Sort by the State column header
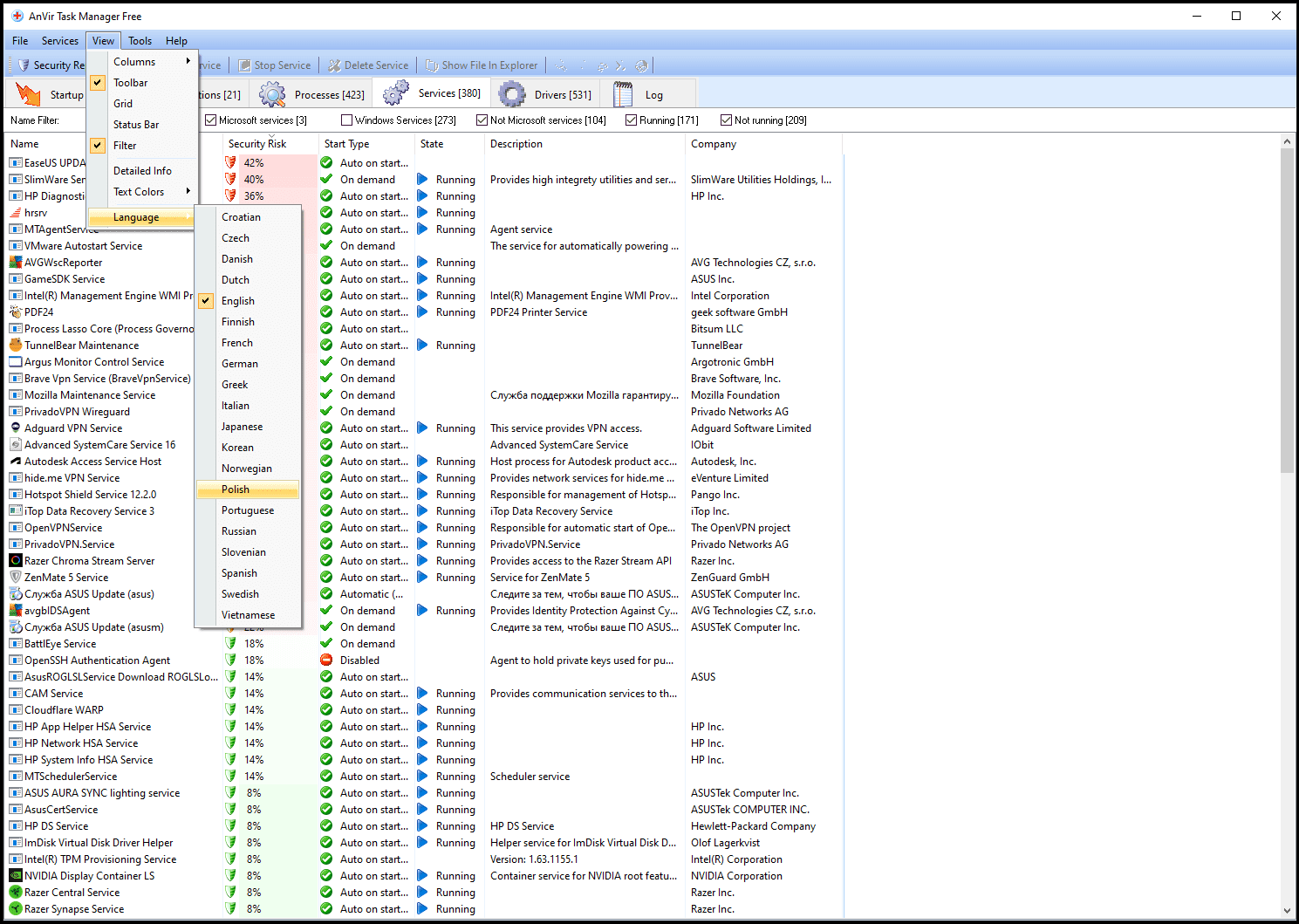This screenshot has width=1299, height=924. pos(449,144)
